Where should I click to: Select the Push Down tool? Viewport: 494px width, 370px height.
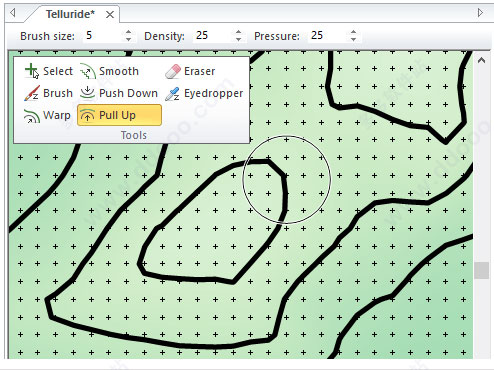pyautogui.click(x=119, y=93)
